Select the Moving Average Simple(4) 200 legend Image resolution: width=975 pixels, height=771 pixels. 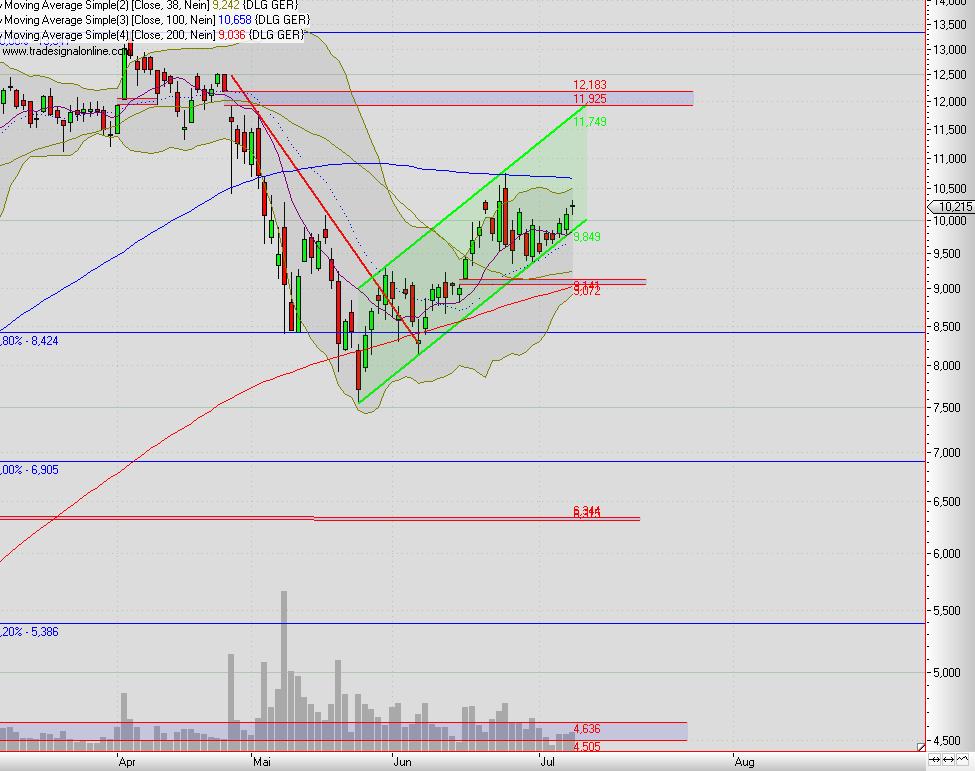click(x=153, y=35)
